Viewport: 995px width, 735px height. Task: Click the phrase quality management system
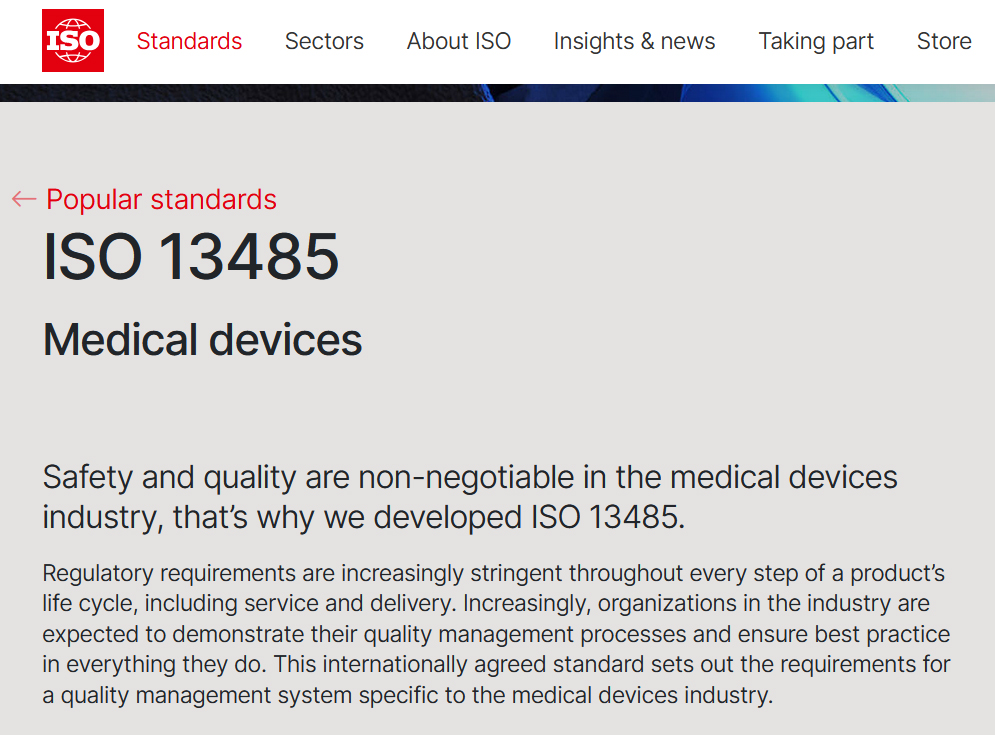(198, 695)
